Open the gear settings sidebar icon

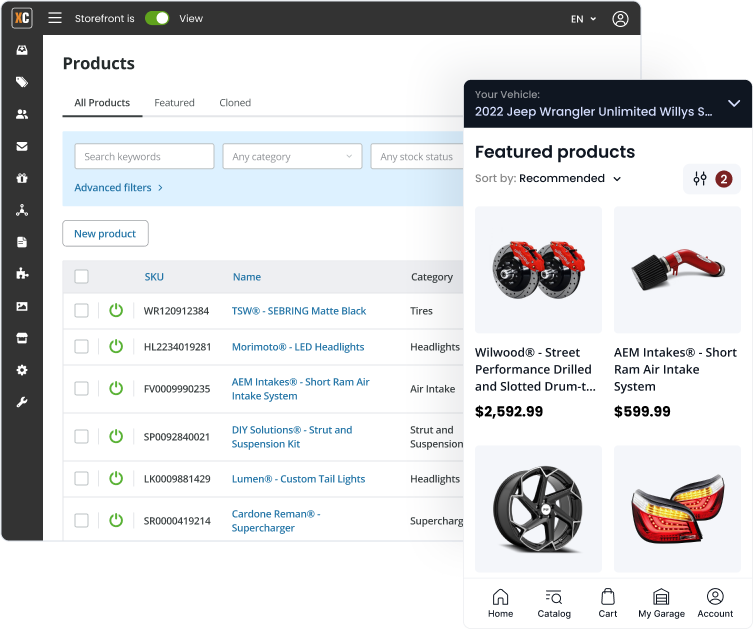[x=22, y=370]
